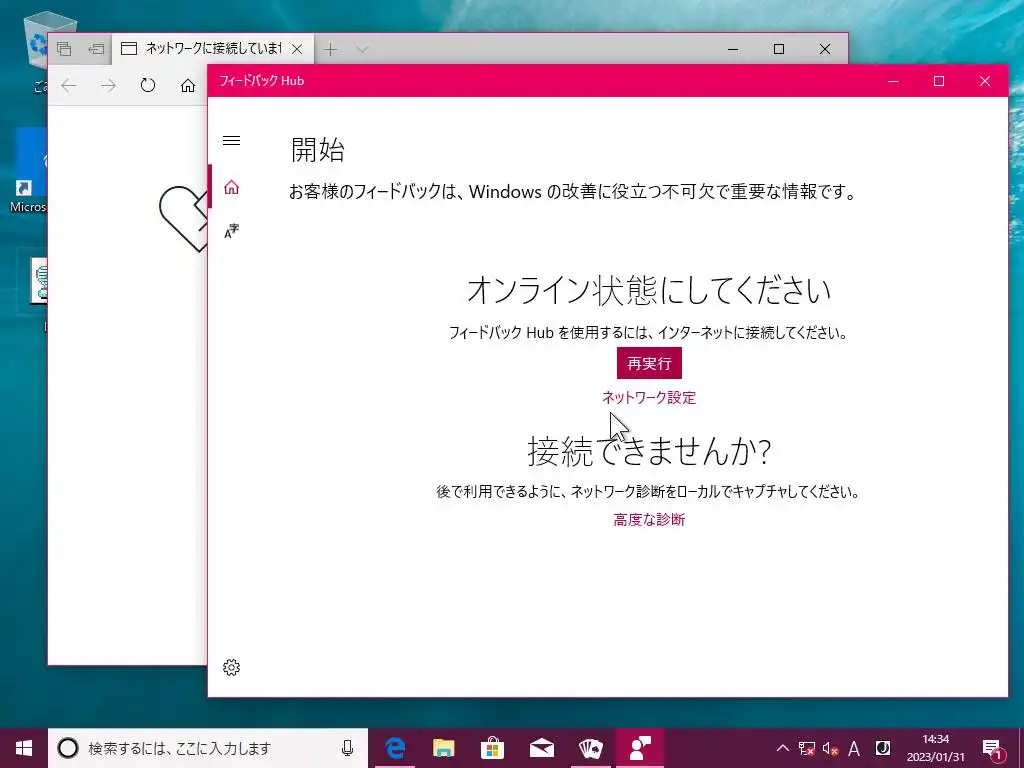
Task: Click the microphone icon in search box
Action: [x=347, y=748]
